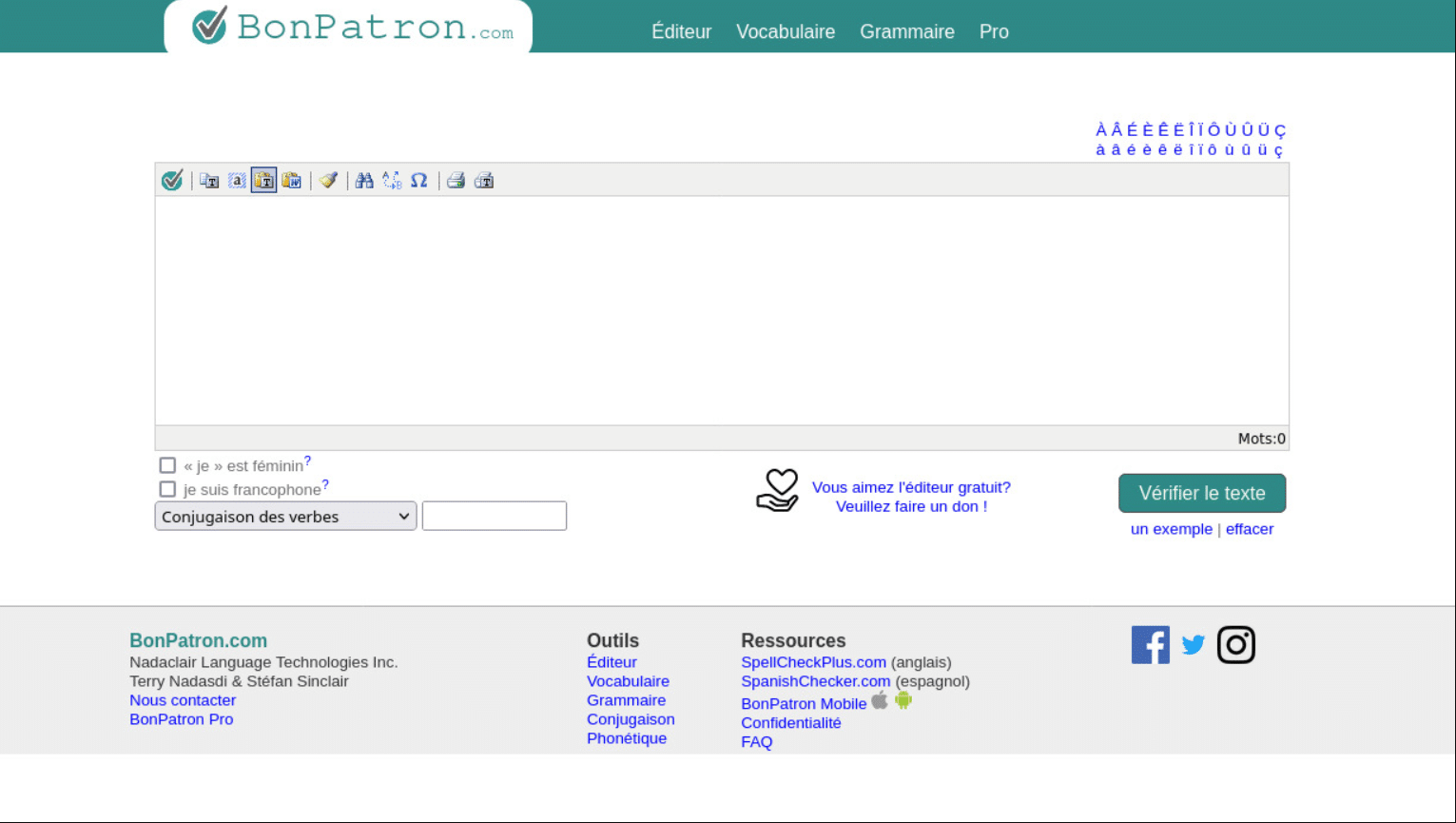1456x823 pixels.
Task: Open the Conjugaison des verbes dropdown
Action: click(x=285, y=517)
